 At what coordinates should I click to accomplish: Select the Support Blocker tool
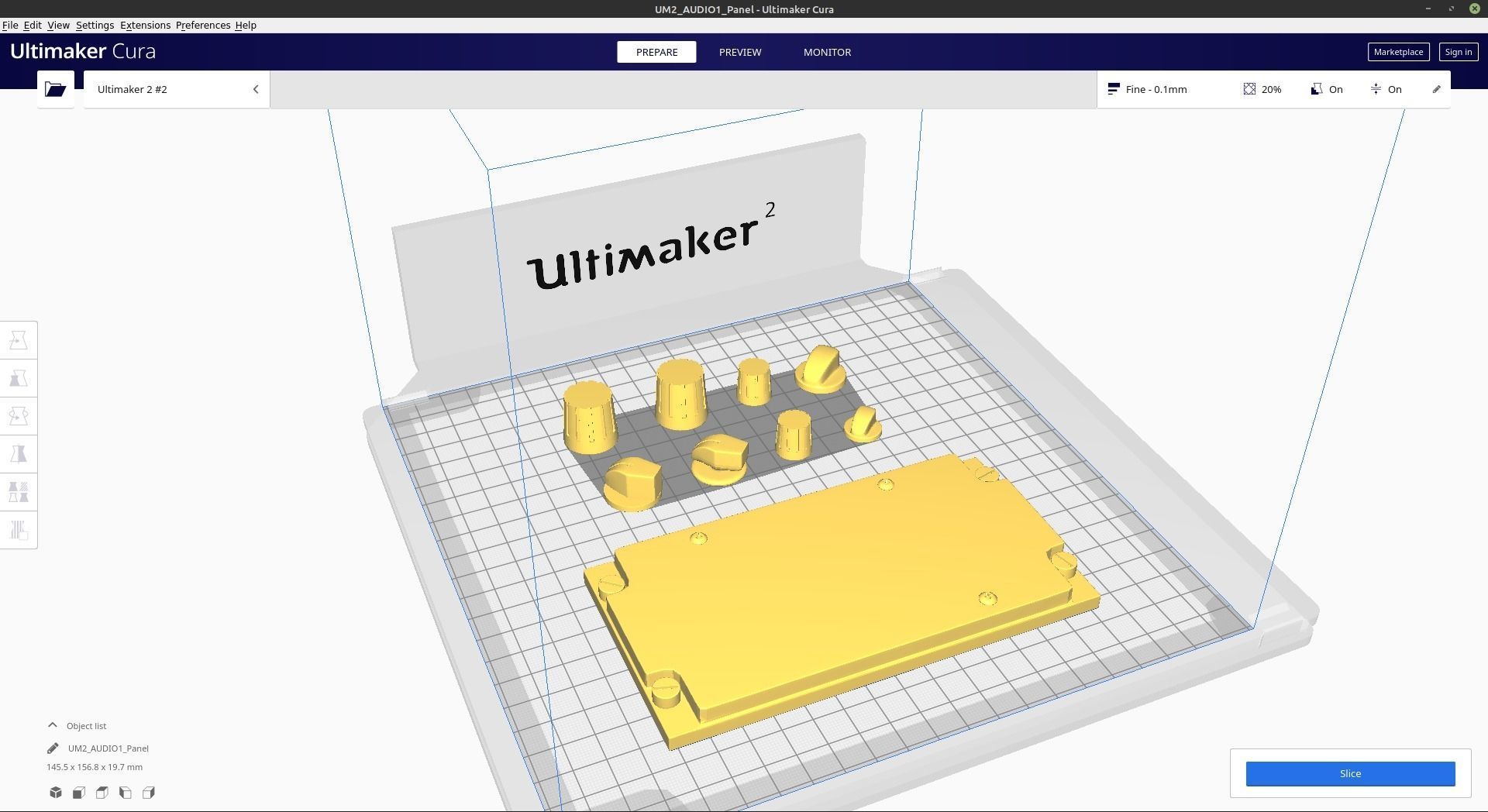[x=19, y=530]
